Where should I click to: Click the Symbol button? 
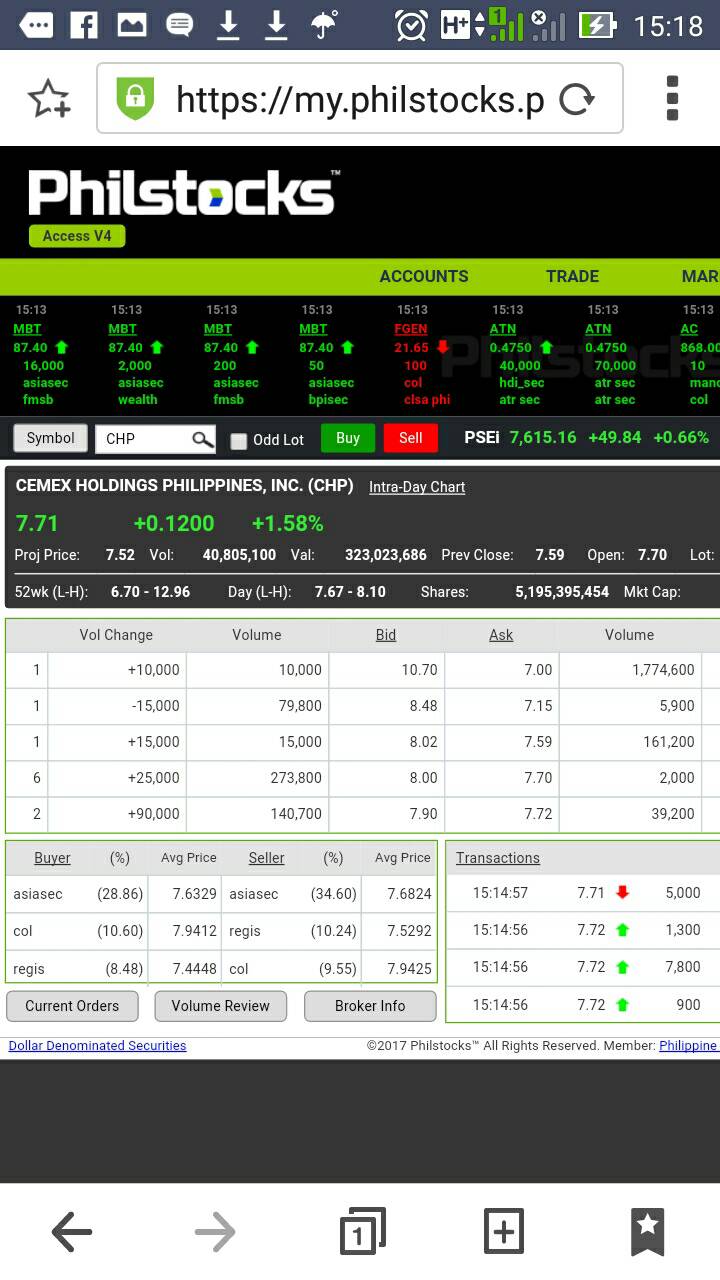[x=50, y=438]
